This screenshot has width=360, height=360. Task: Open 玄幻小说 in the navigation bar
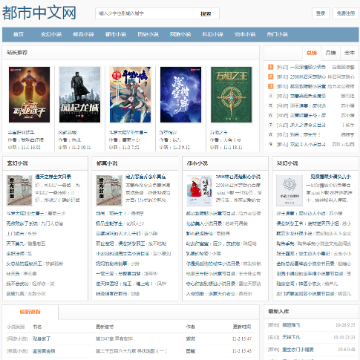pos(51,34)
